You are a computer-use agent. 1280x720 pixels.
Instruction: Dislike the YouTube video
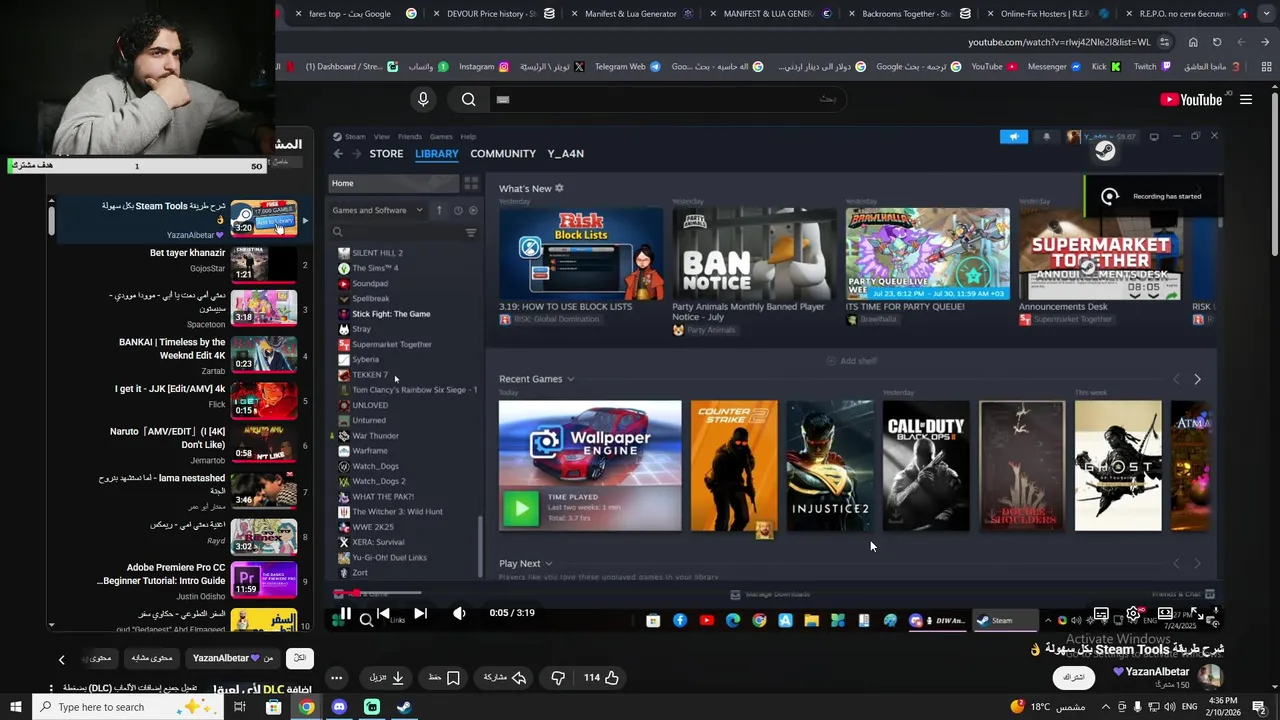(558, 678)
